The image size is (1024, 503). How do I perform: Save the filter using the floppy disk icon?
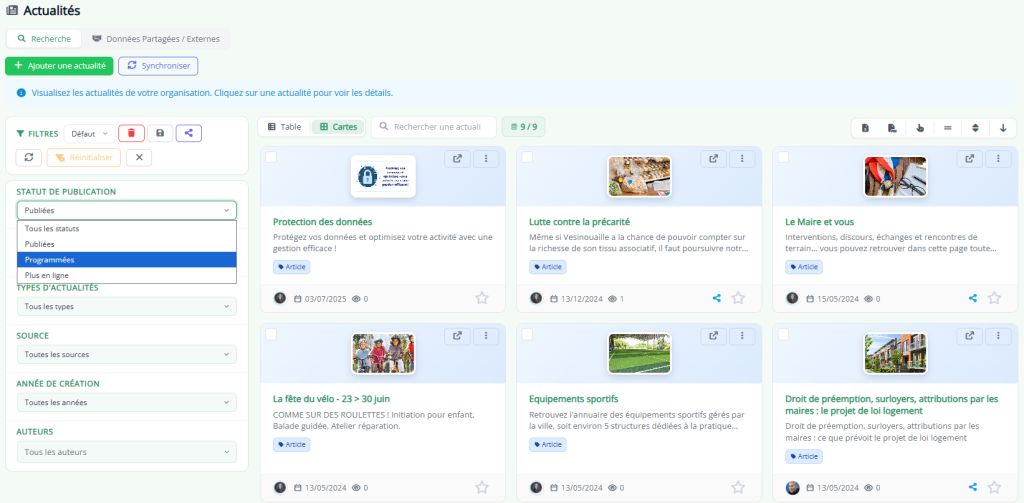point(160,133)
